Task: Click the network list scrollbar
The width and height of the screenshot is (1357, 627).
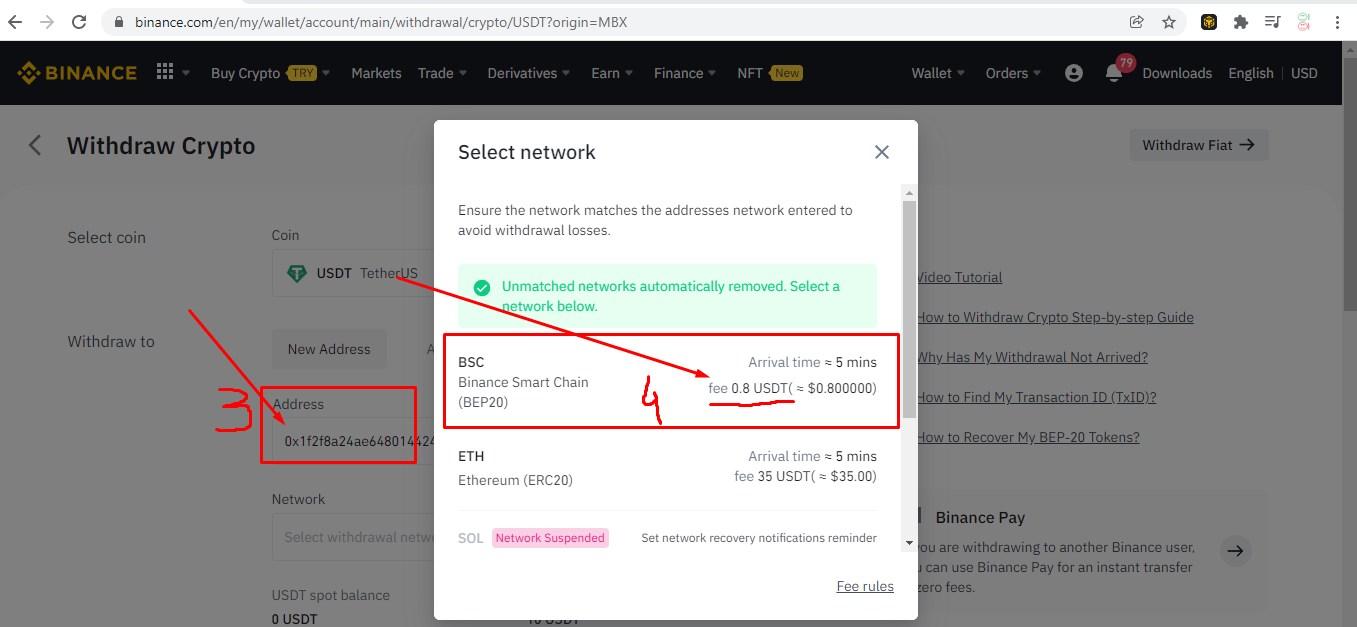Action: [909, 308]
